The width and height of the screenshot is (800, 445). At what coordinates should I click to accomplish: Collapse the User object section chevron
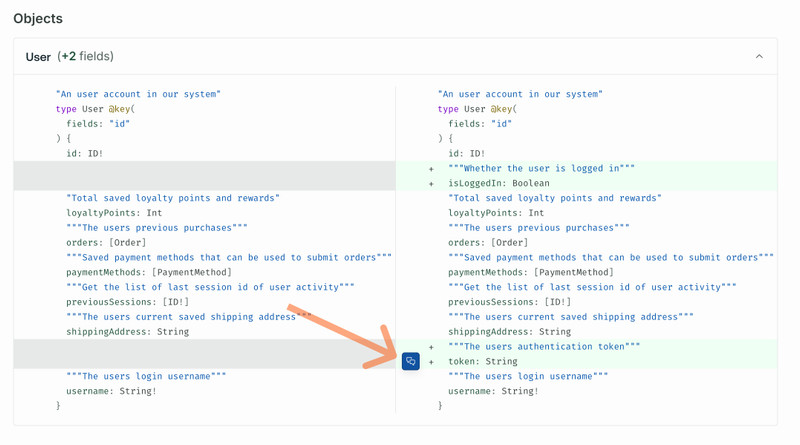coord(759,57)
